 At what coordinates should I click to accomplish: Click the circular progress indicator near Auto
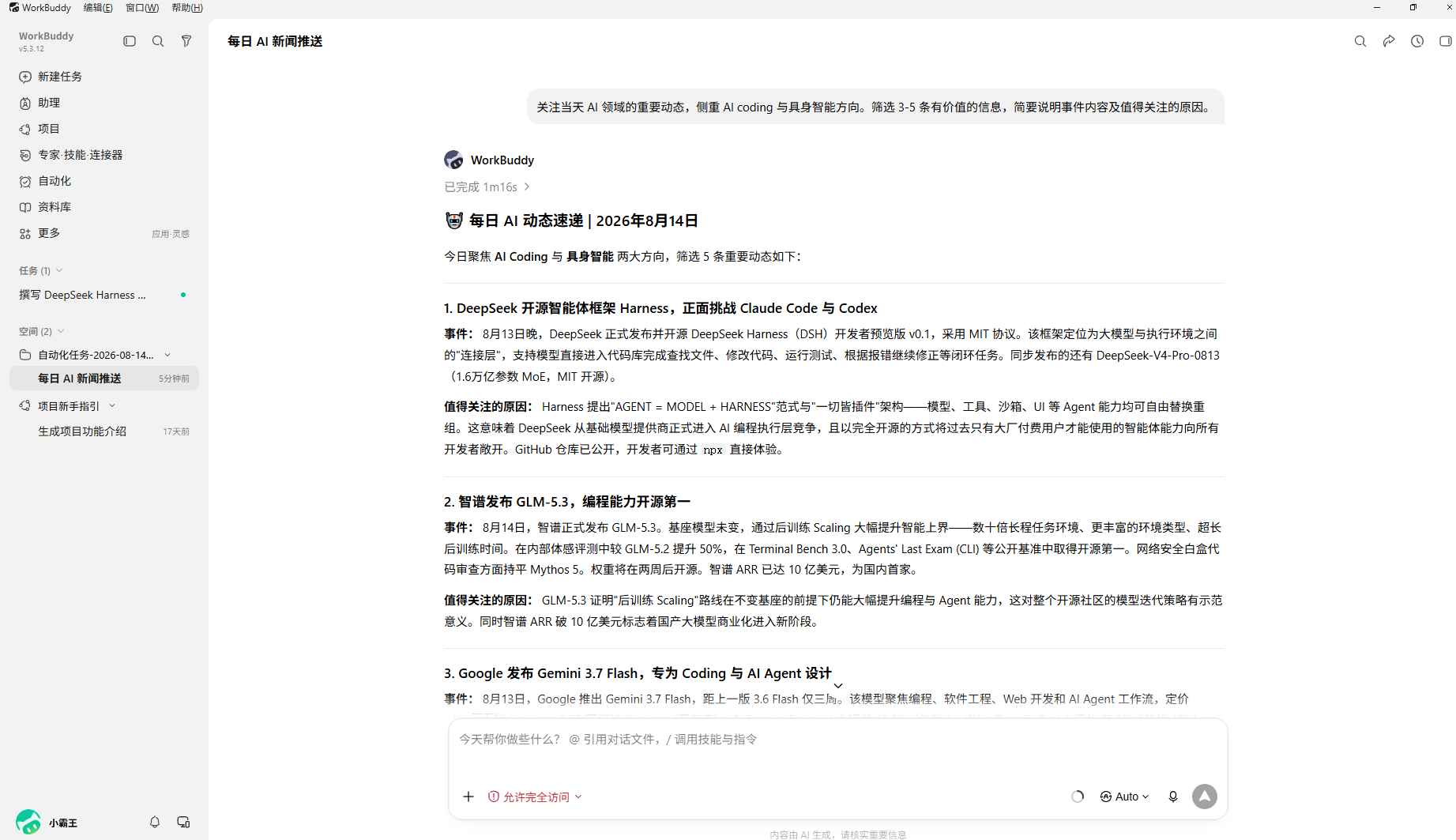pyautogui.click(x=1078, y=797)
